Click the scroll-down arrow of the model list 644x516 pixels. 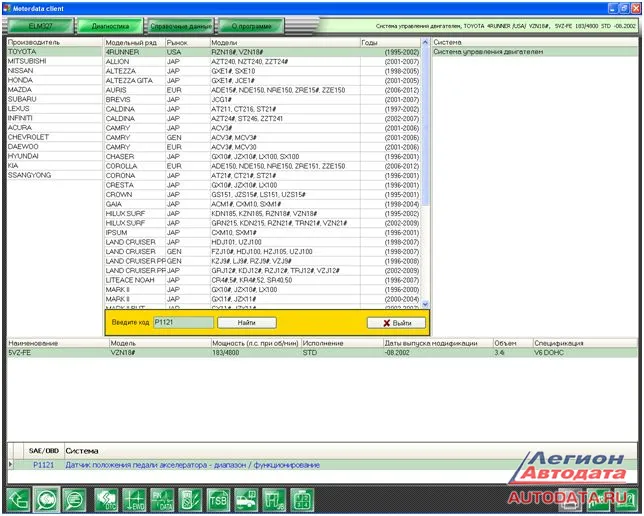(425, 304)
